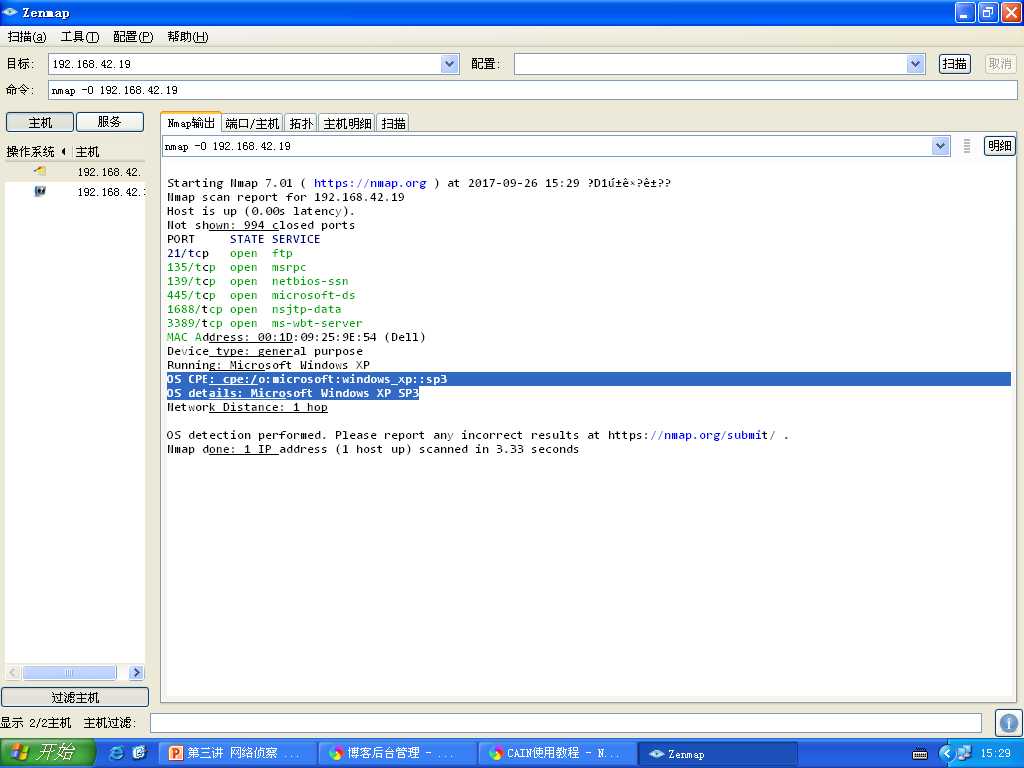Expand the target address dropdown

point(449,64)
